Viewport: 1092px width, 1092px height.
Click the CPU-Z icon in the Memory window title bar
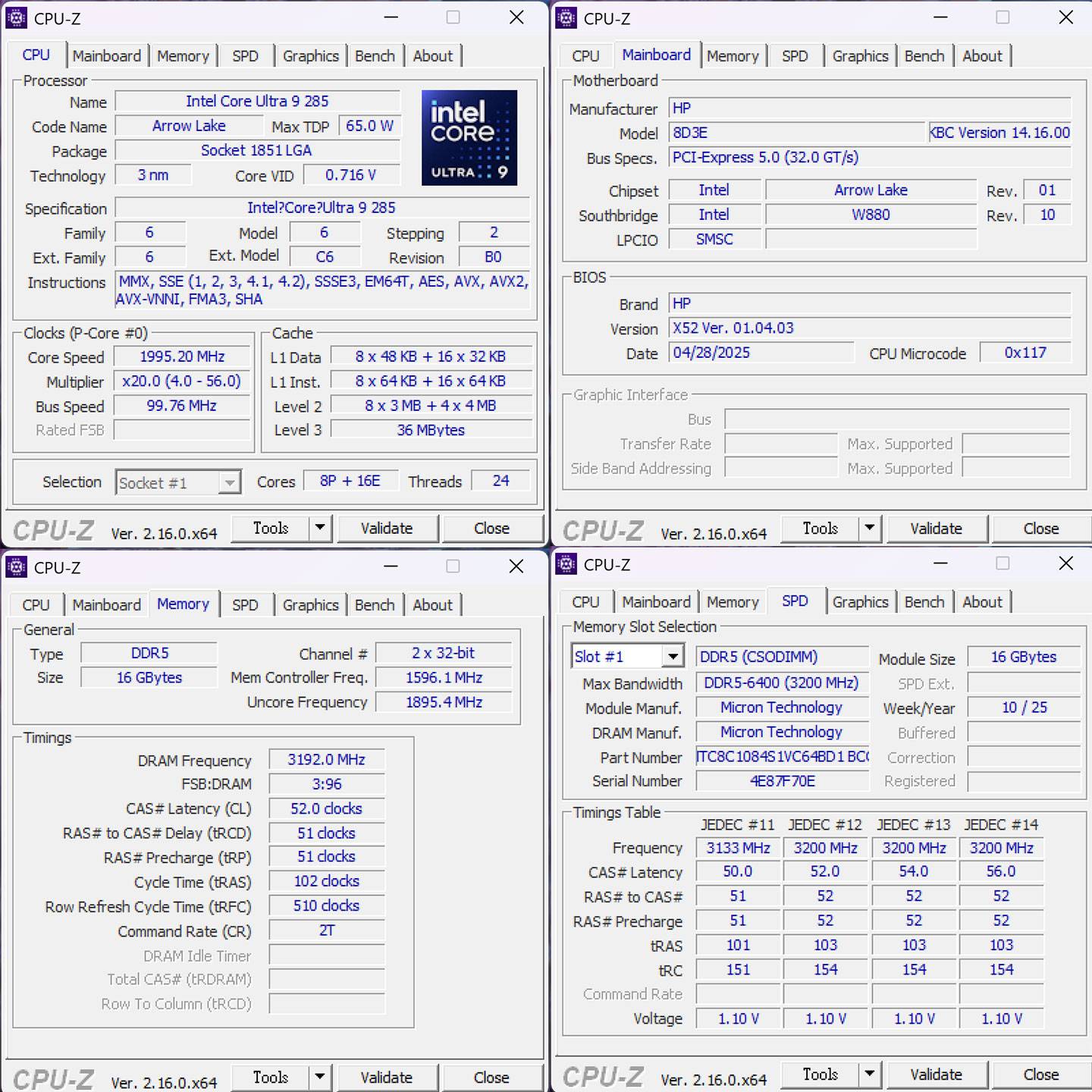[x=17, y=566]
